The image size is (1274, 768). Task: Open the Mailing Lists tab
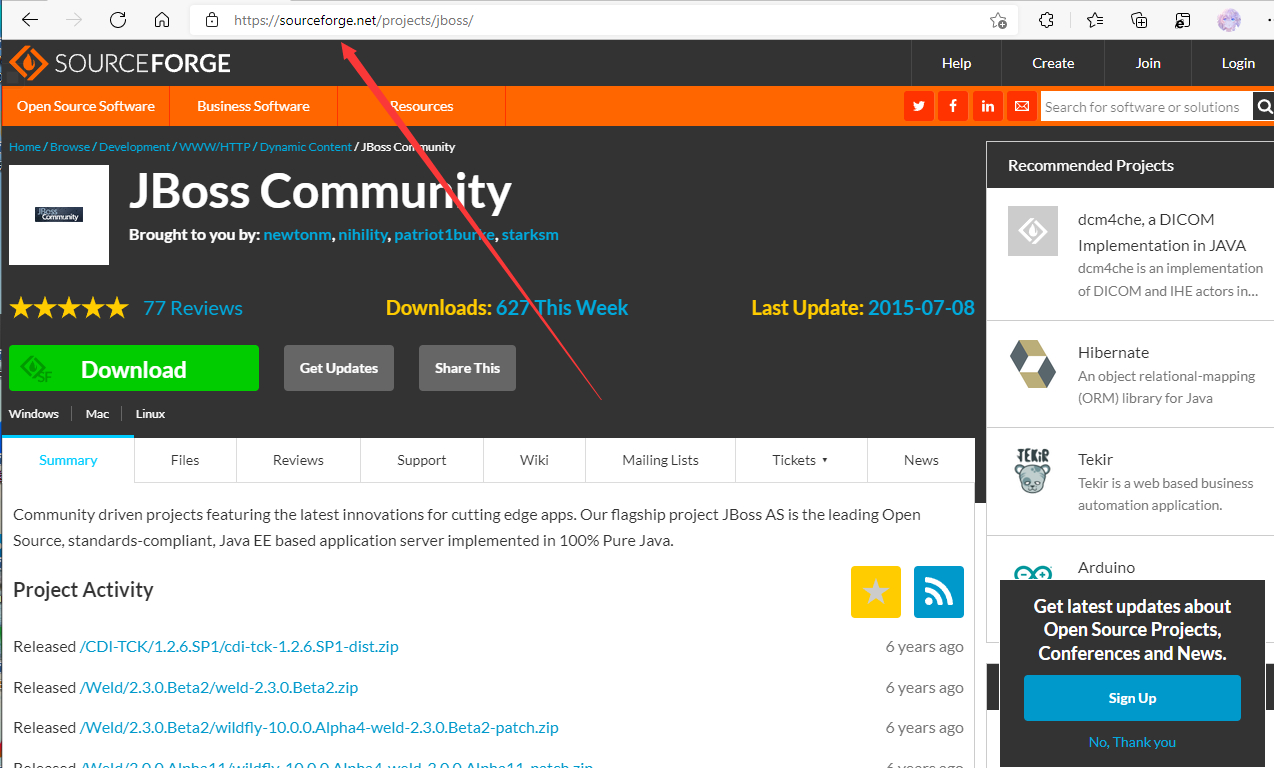660,460
